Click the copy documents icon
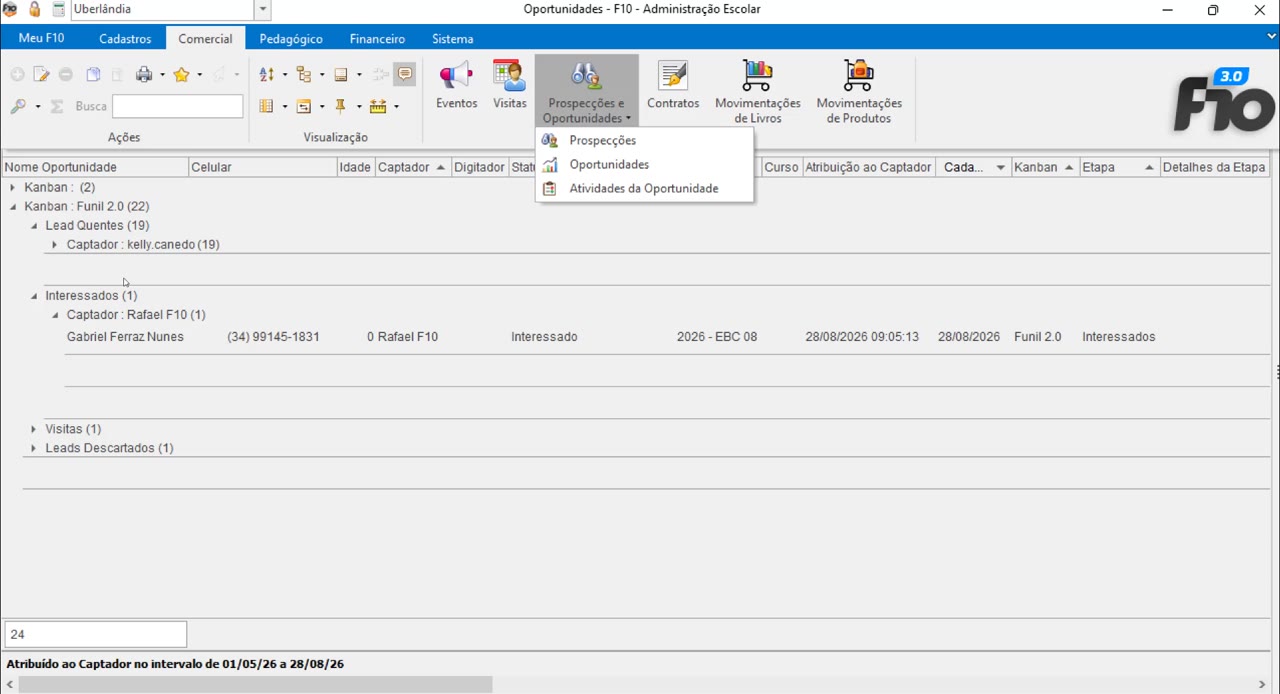This screenshot has height=694, width=1280. tap(93, 75)
